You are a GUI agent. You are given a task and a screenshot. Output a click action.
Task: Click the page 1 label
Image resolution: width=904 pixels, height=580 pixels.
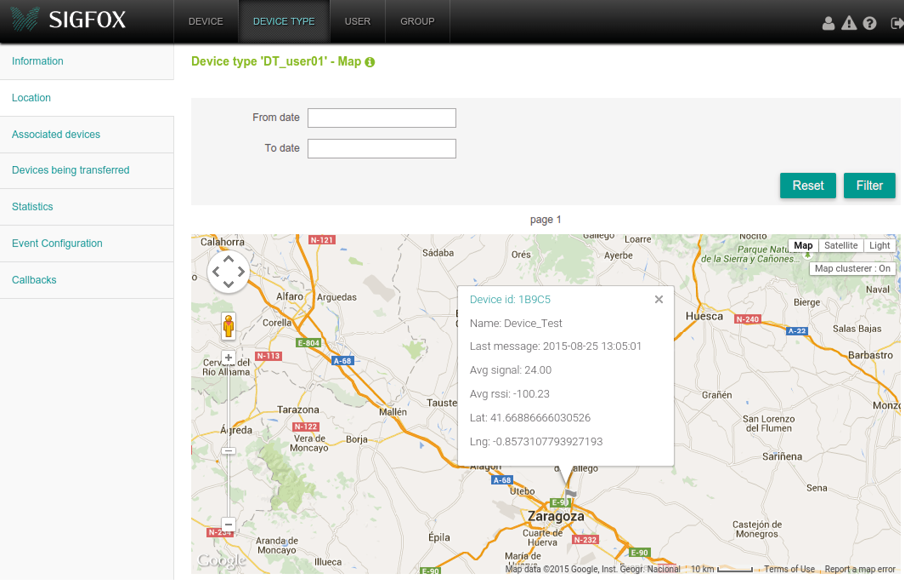click(545, 220)
